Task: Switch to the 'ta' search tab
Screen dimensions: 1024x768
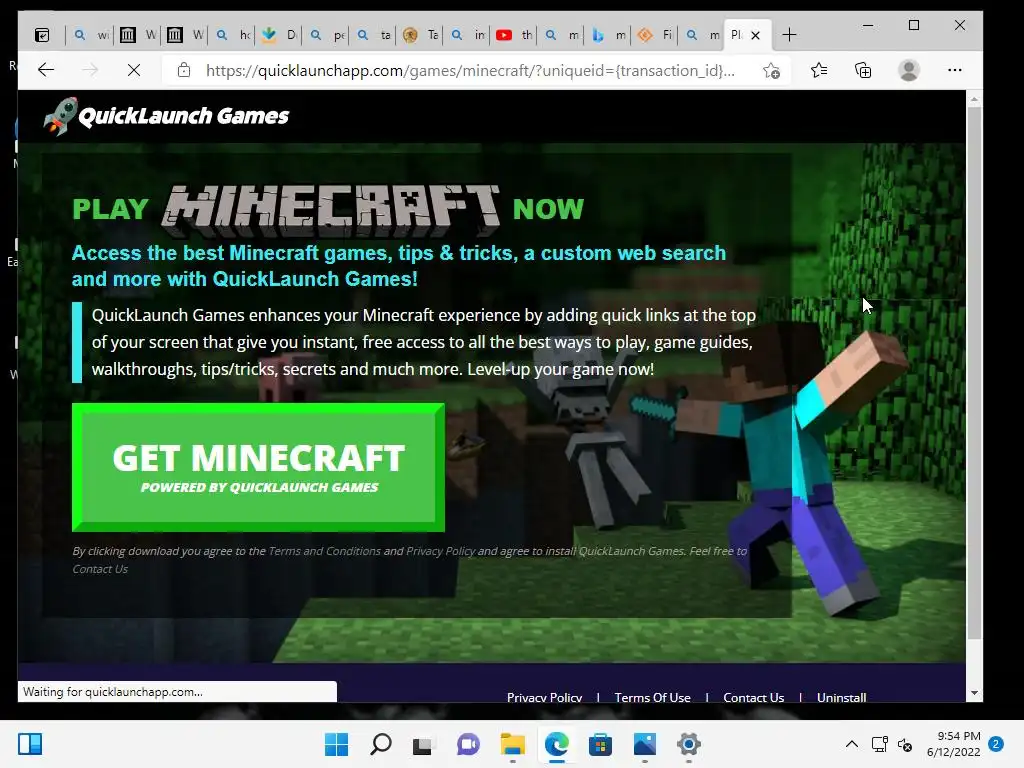Action: (374, 35)
